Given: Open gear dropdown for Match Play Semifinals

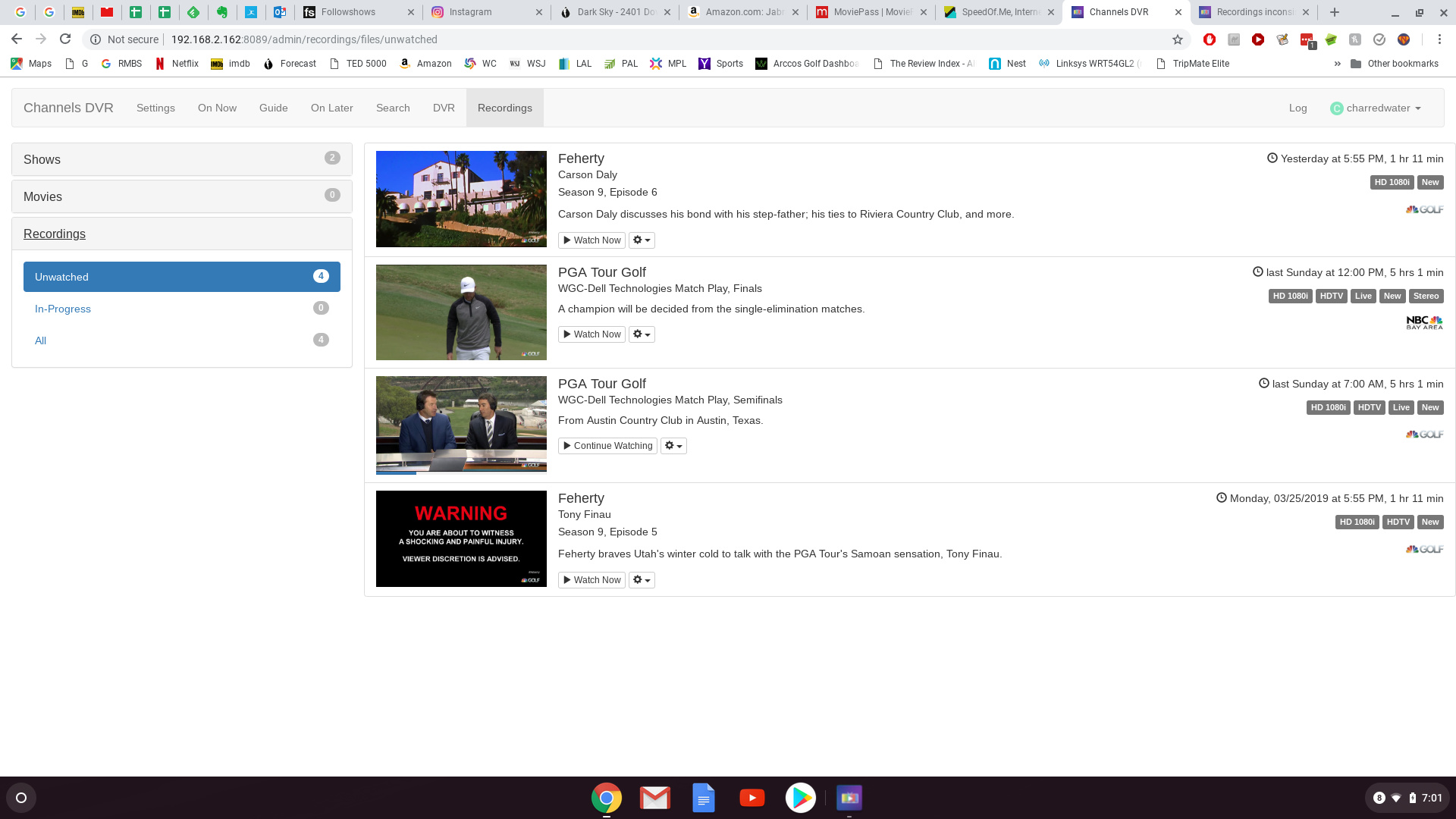Looking at the screenshot, I should (673, 446).
